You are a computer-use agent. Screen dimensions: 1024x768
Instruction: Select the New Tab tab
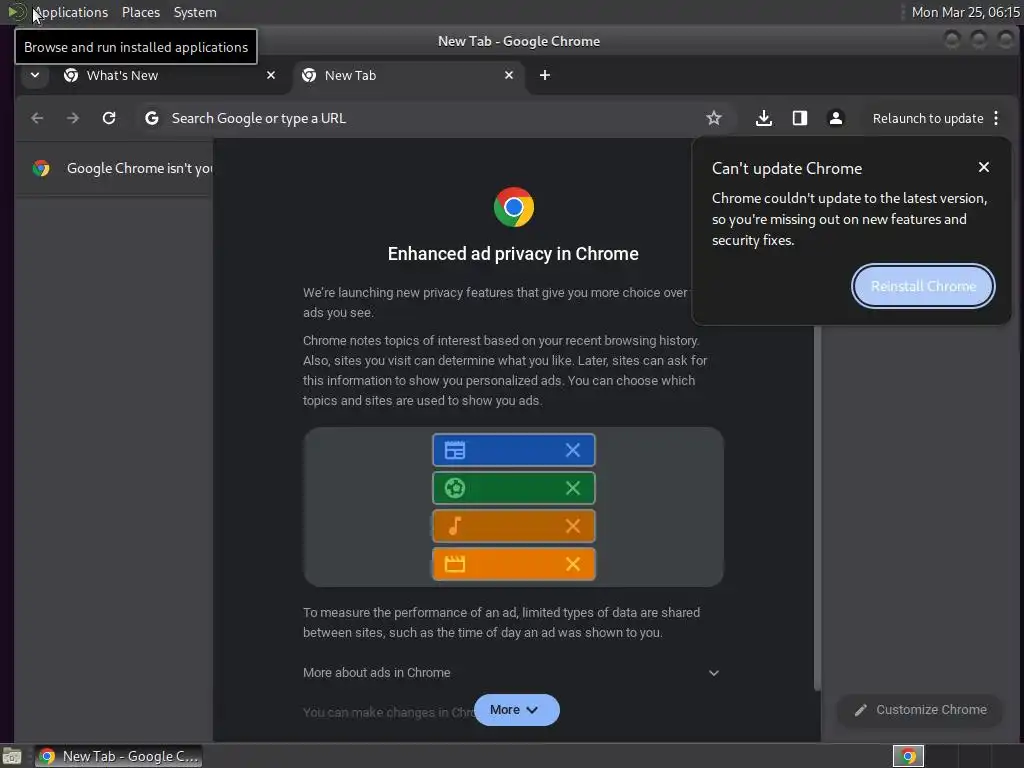click(409, 75)
